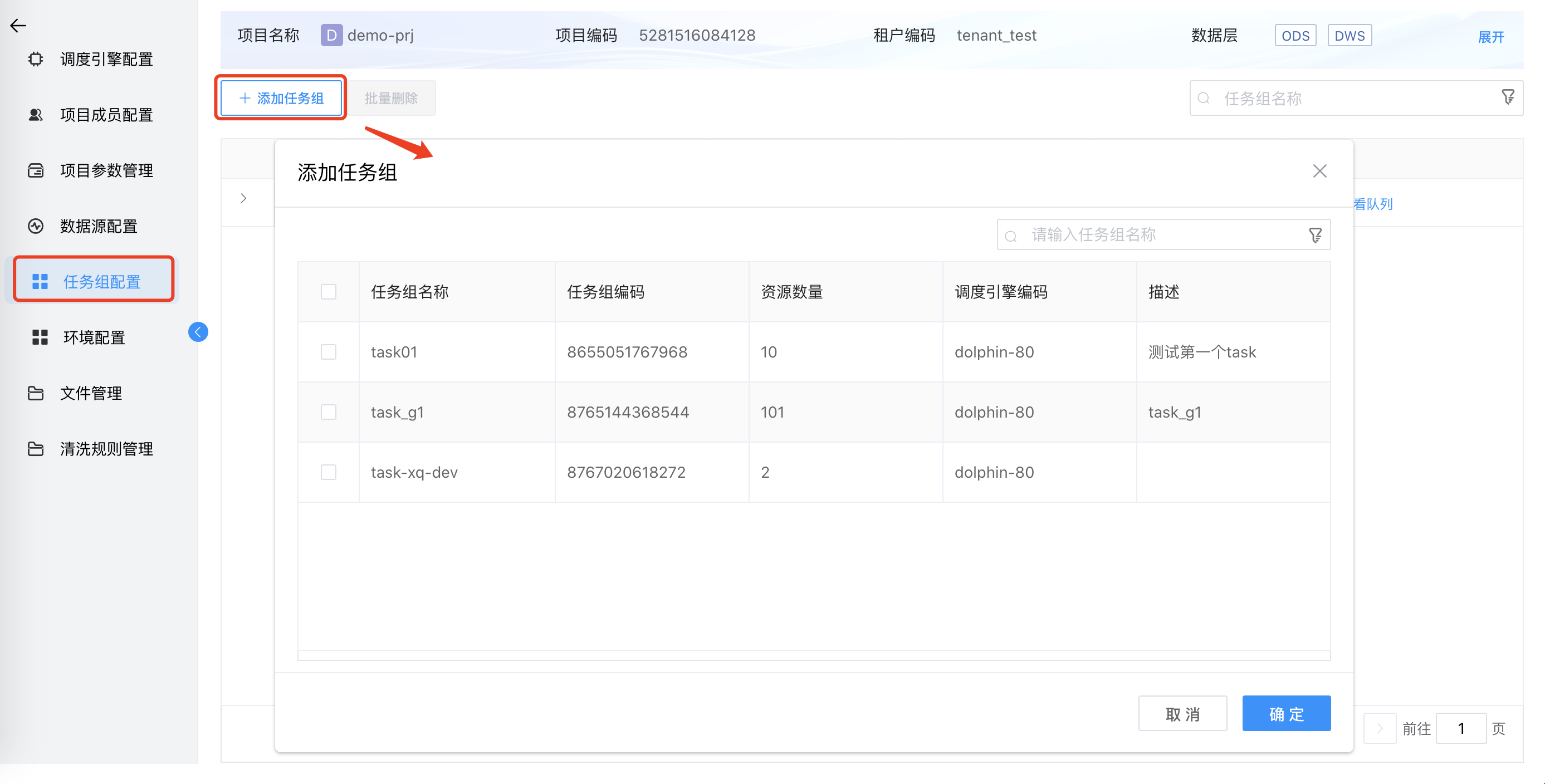Expand the table row chevron

click(x=243, y=198)
